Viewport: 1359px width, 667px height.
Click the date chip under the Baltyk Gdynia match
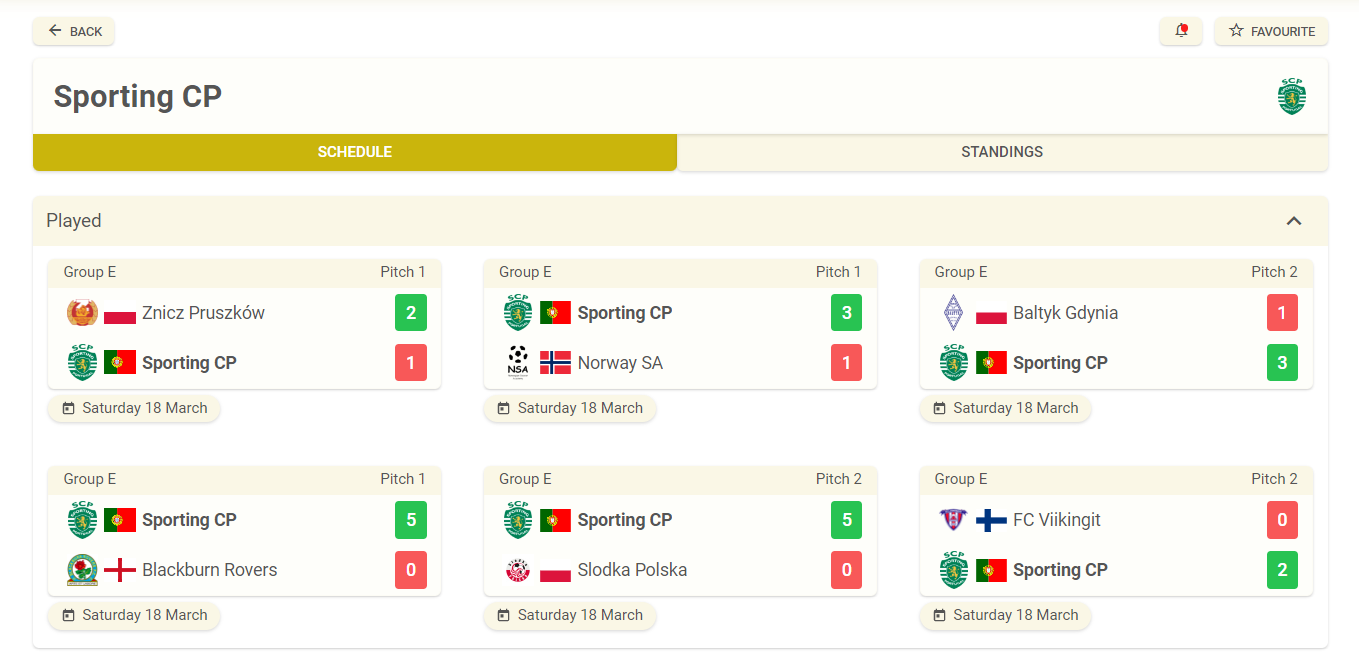1005,408
